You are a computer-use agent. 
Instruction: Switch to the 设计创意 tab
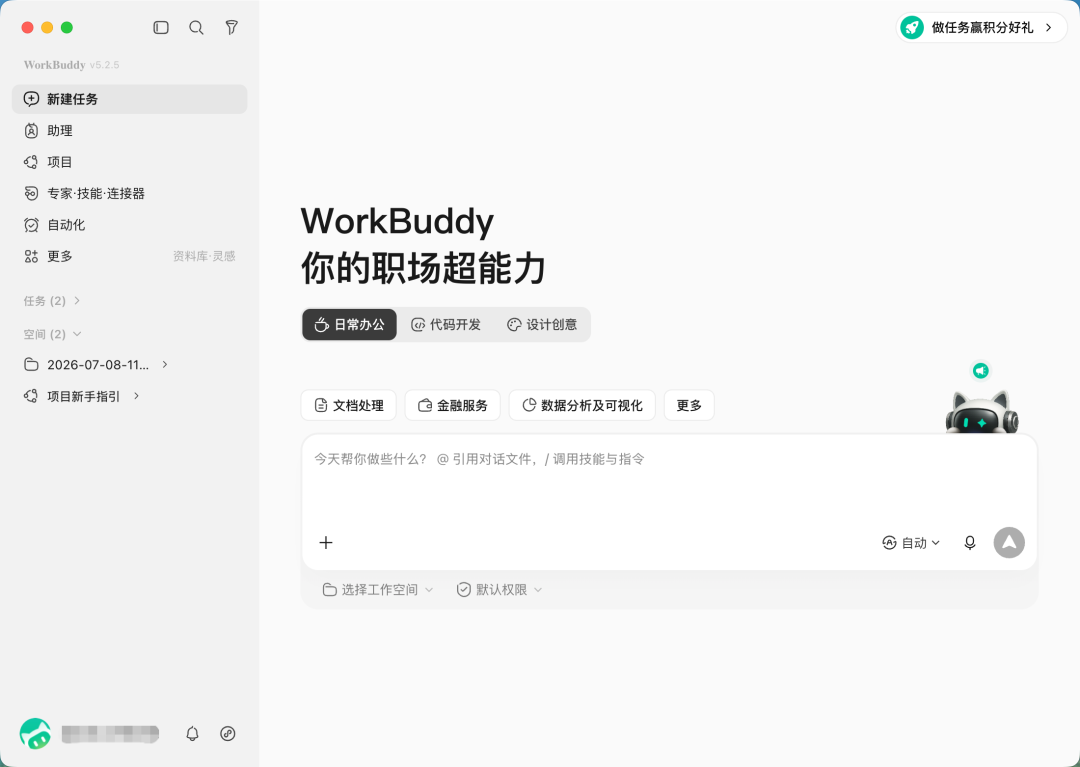[x=542, y=324]
